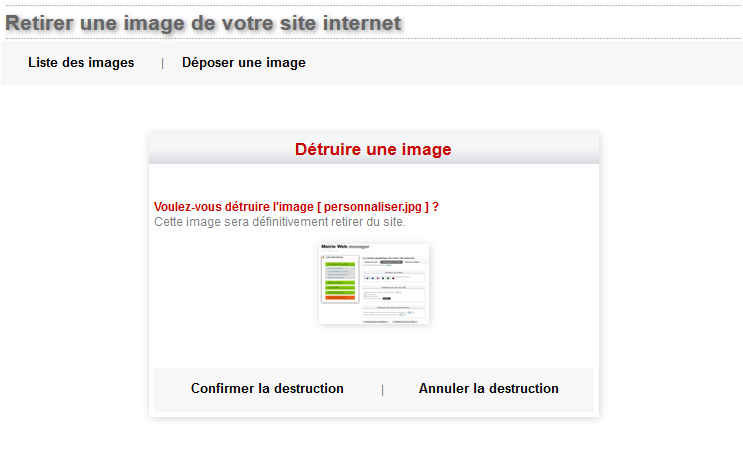This screenshot has width=743, height=456.
Task: Open the Liste des images page
Action: click(x=81, y=63)
